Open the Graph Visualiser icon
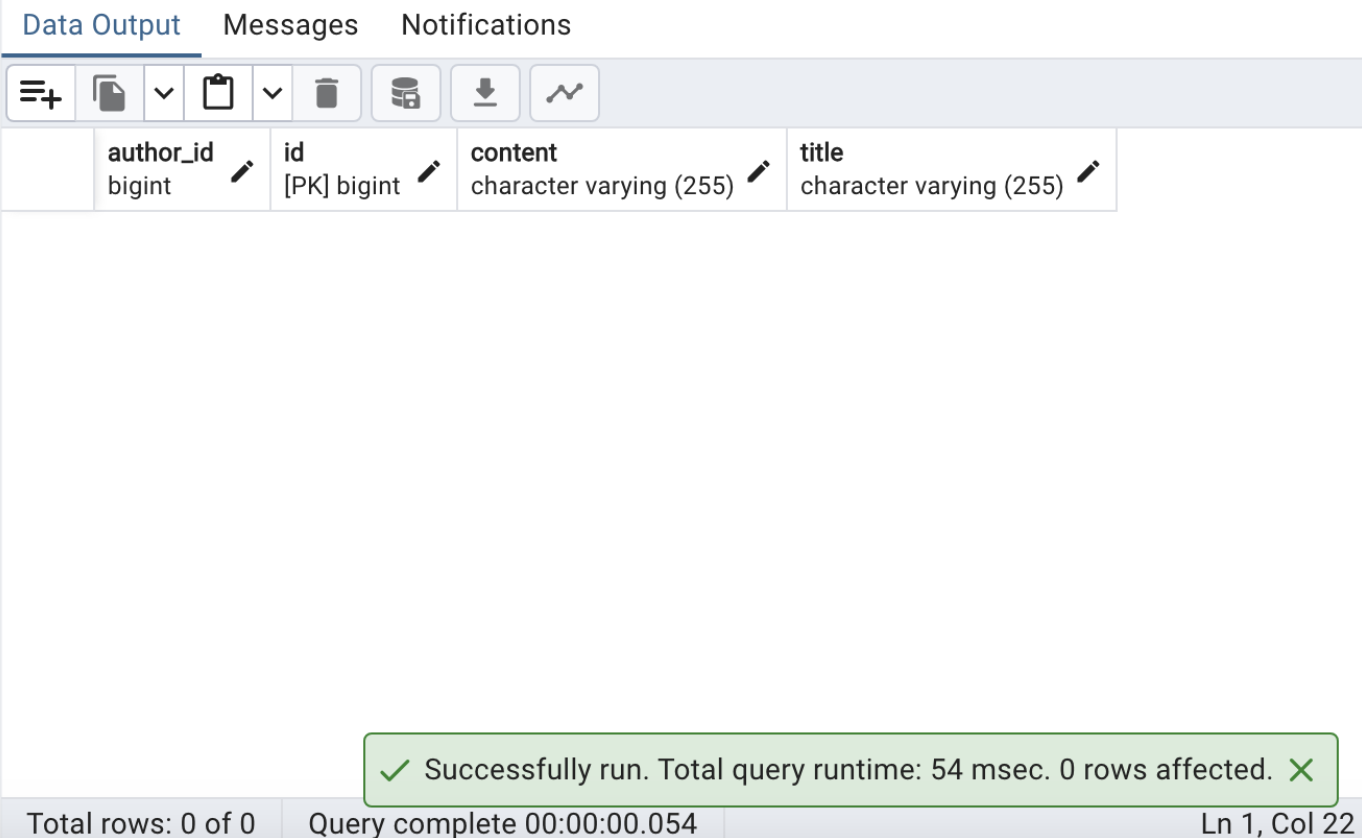 tap(564, 94)
